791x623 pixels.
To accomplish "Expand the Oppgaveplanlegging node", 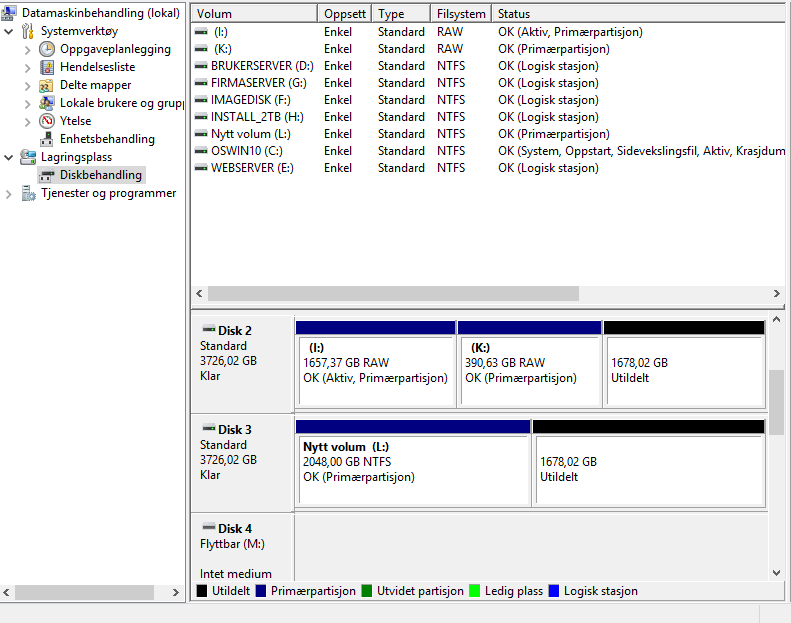I will (28, 49).
